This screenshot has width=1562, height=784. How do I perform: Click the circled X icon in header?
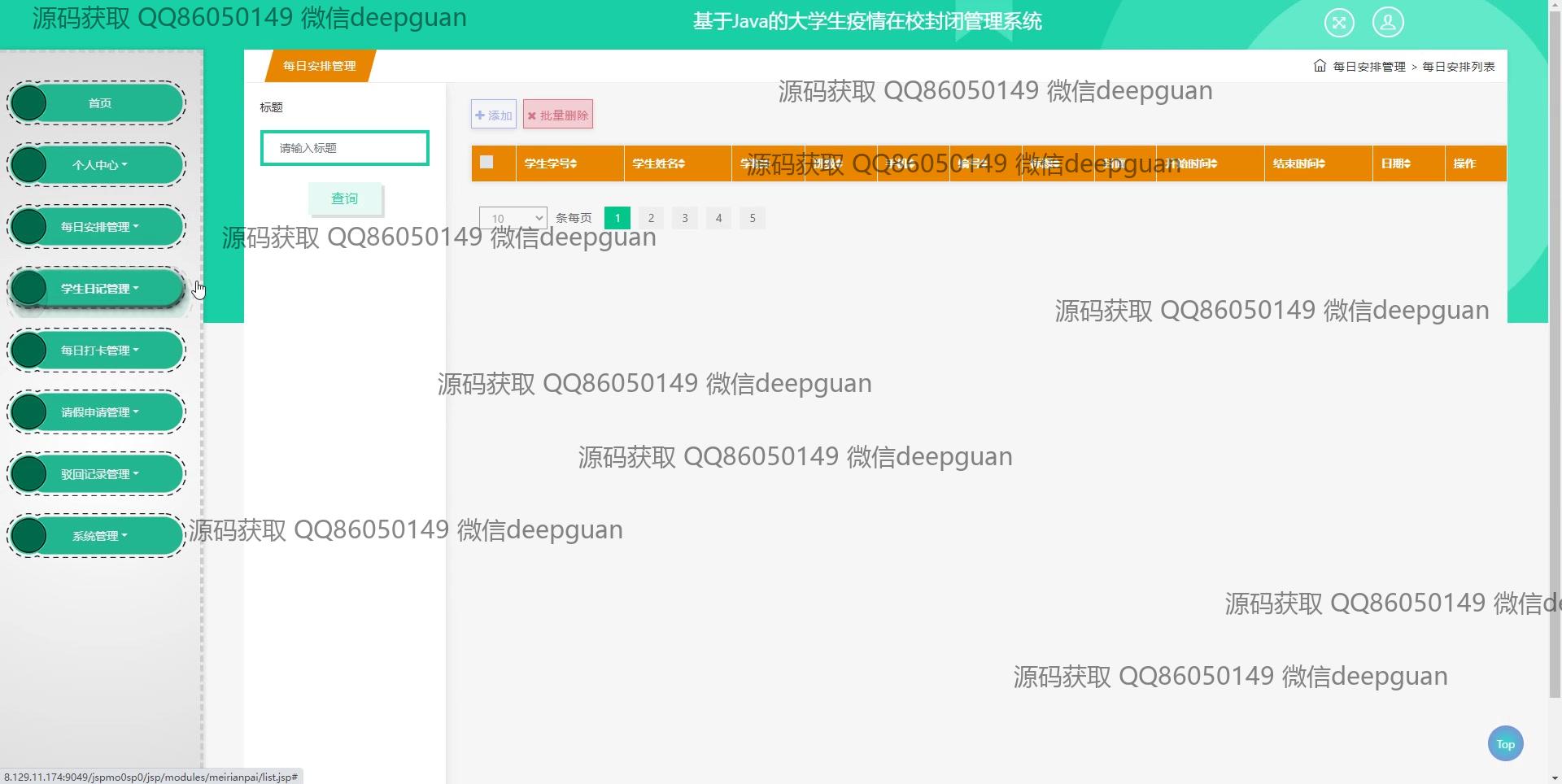1338,22
